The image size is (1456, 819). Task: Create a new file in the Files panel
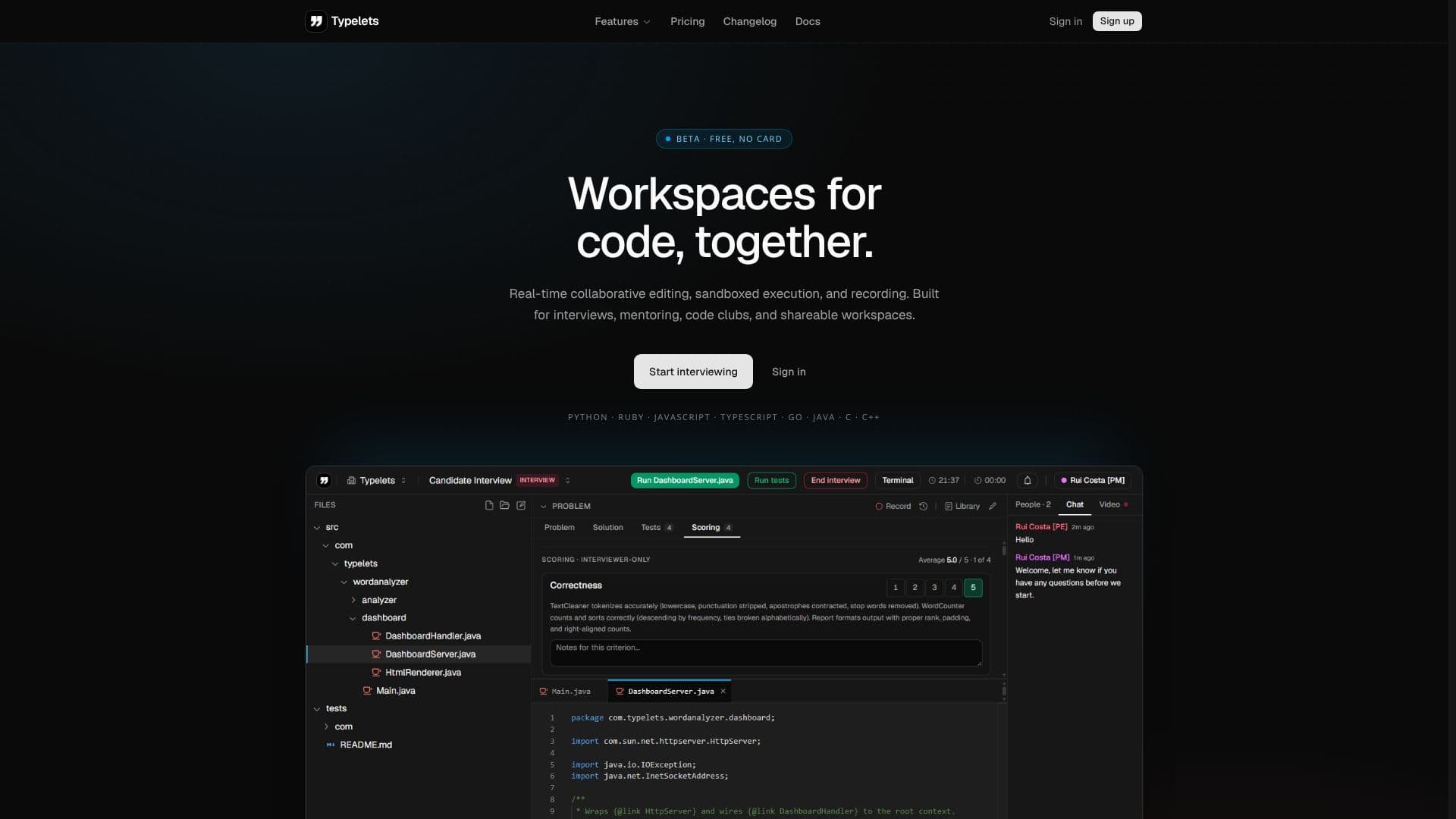pos(489,505)
